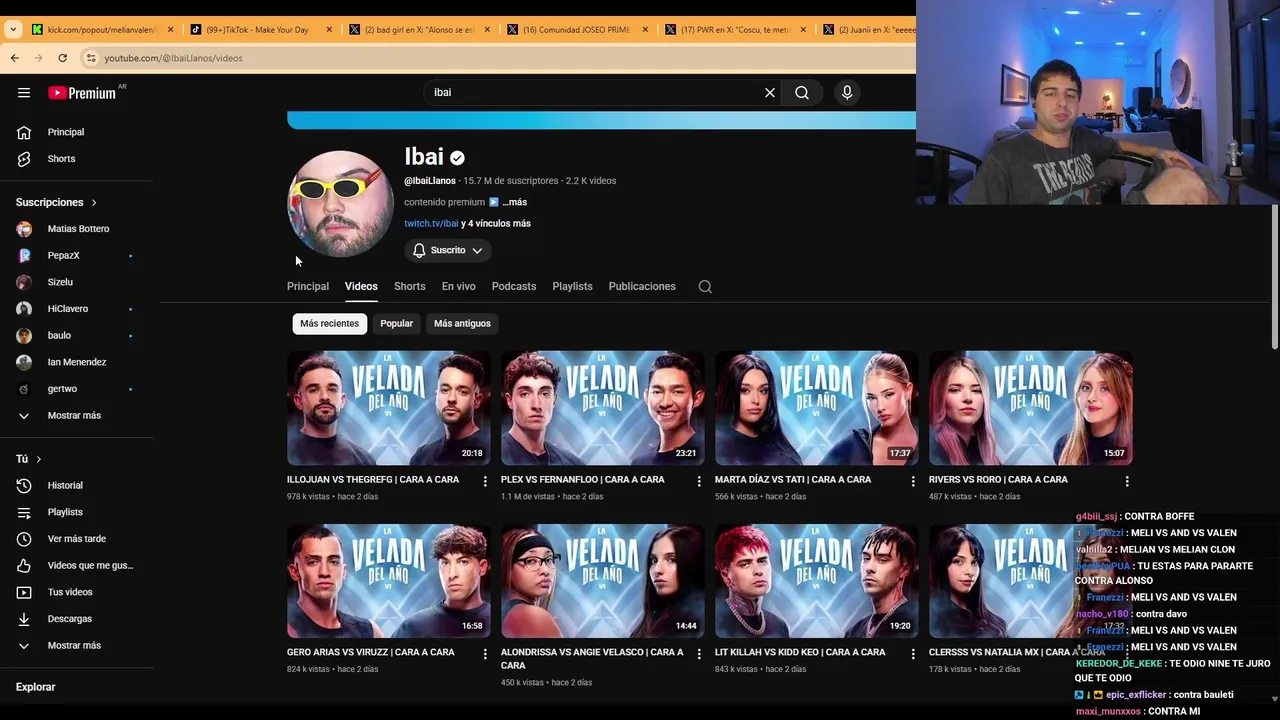The height and width of the screenshot is (720, 1280).
Task: Open options menu for PLEX VS FERNANFLOO video
Action: pyautogui.click(x=699, y=481)
